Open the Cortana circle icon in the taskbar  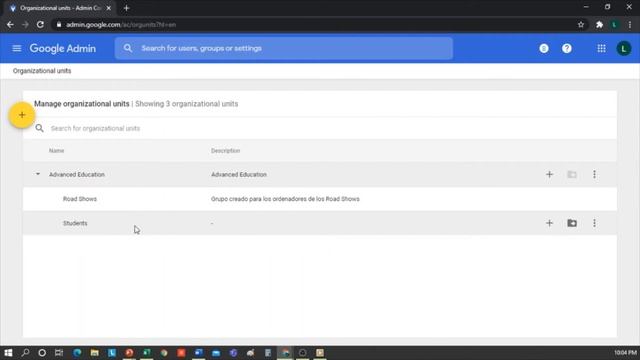click(42, 353)
